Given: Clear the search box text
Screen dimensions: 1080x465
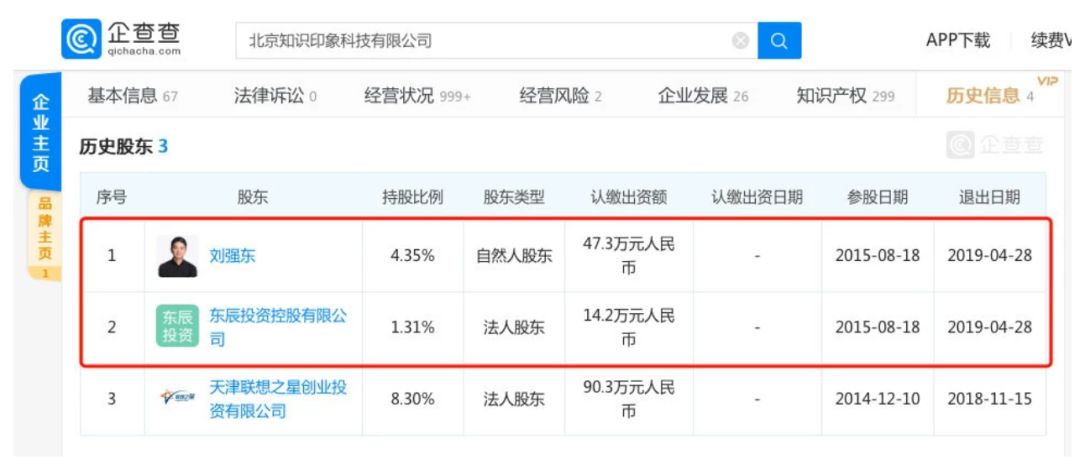Looking at the screenshot, I should point(740,41).
